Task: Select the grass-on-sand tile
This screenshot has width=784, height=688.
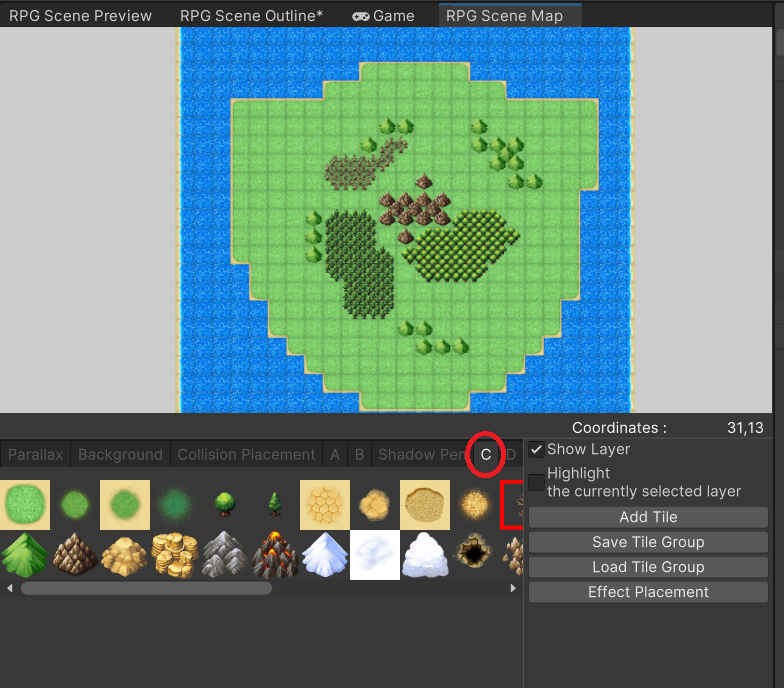Action: click(125, 504)
